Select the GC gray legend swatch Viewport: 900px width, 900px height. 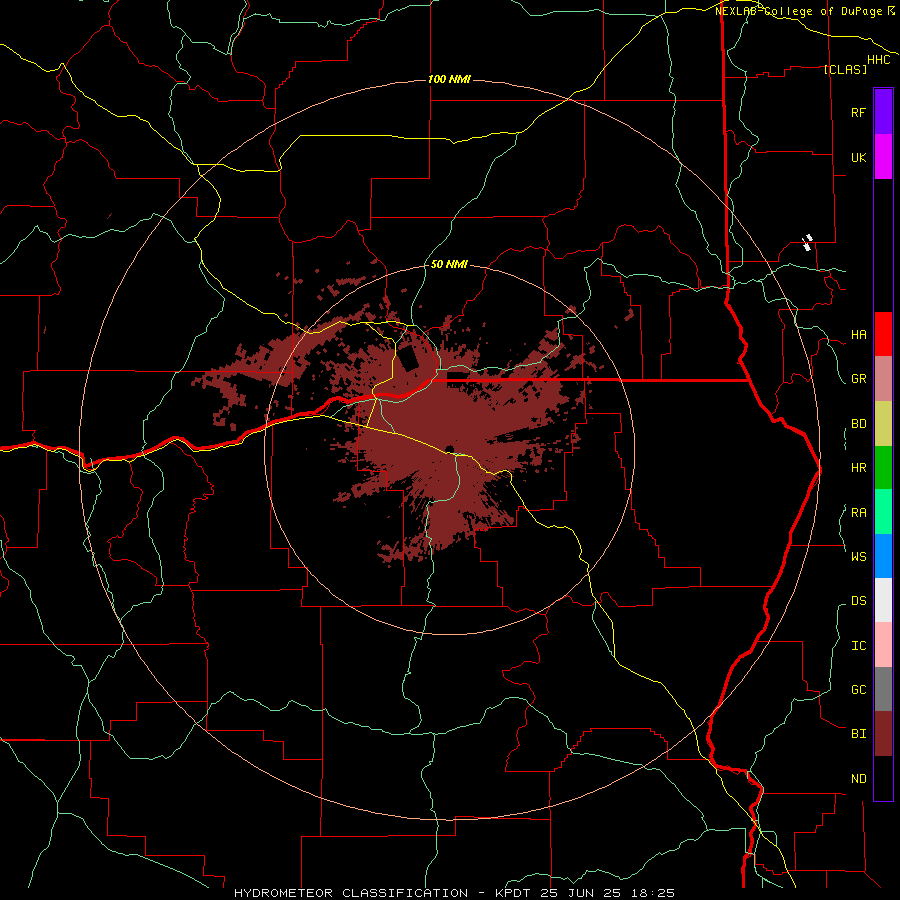click(x=883, y=689)
